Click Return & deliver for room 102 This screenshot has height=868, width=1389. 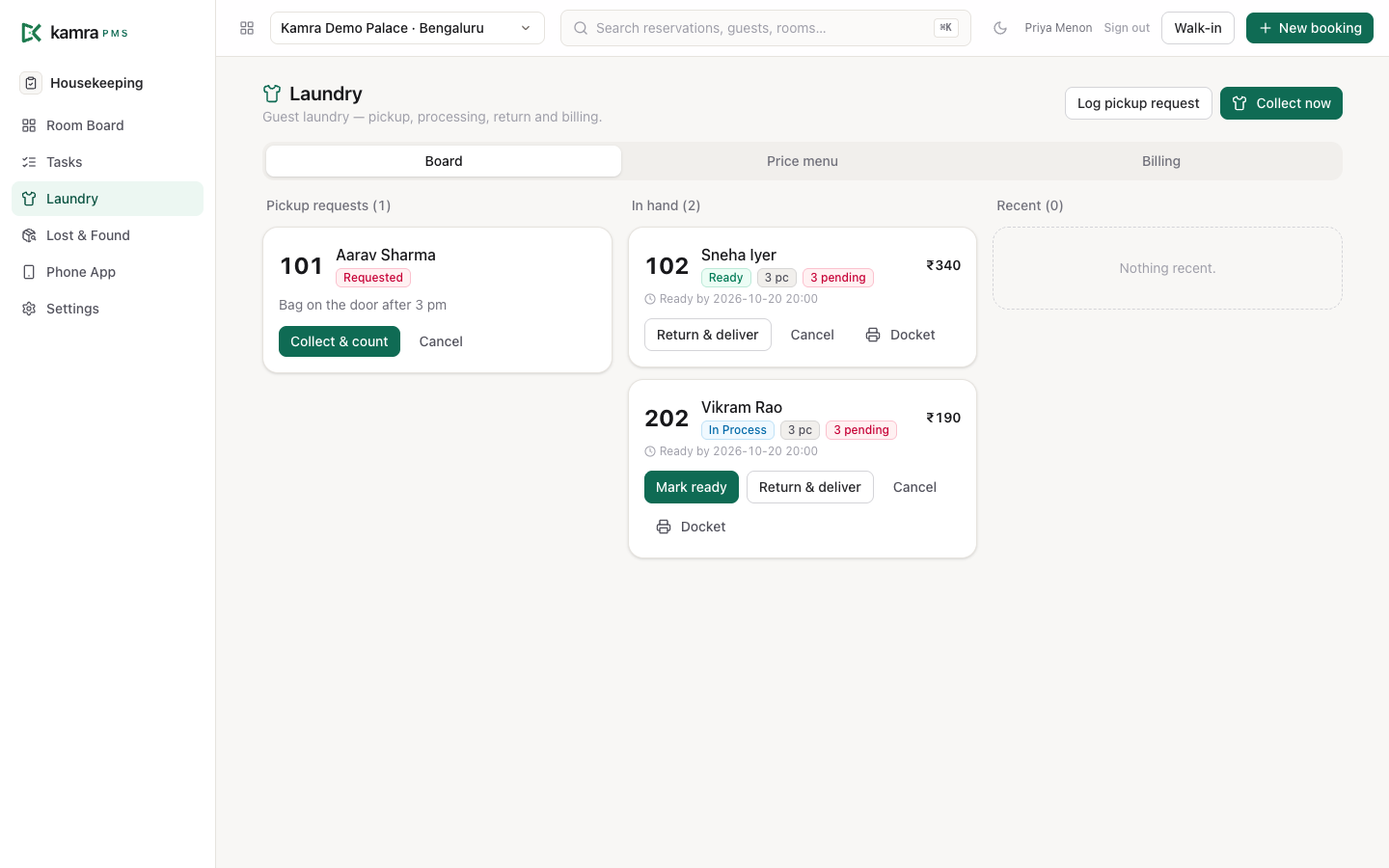(x=708, y=335)
